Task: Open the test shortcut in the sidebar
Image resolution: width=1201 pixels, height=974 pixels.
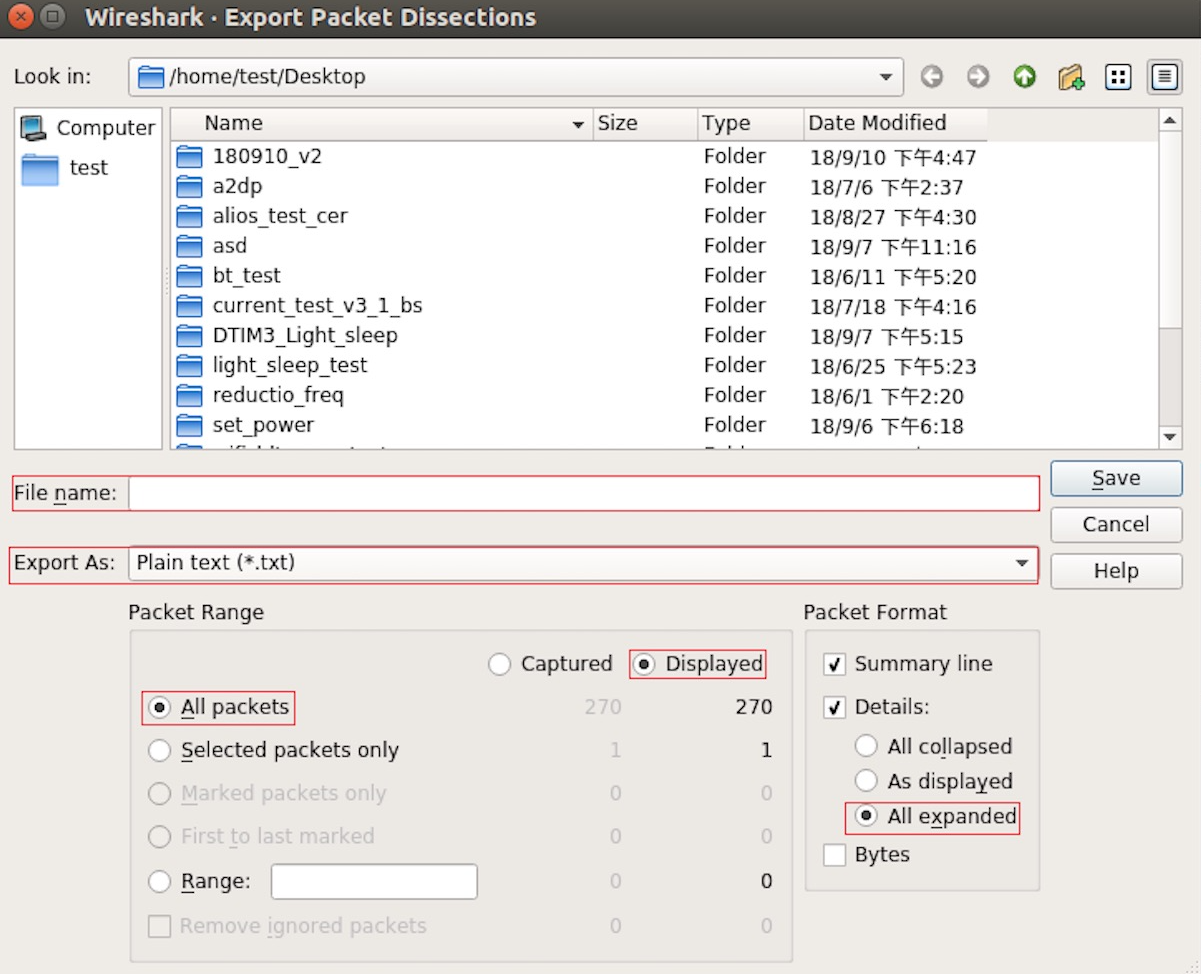Action: 88,167
